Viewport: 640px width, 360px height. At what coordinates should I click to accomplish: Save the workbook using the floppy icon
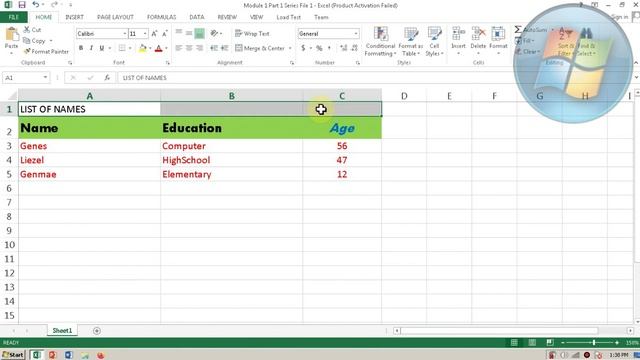click(x=22, y=5)
